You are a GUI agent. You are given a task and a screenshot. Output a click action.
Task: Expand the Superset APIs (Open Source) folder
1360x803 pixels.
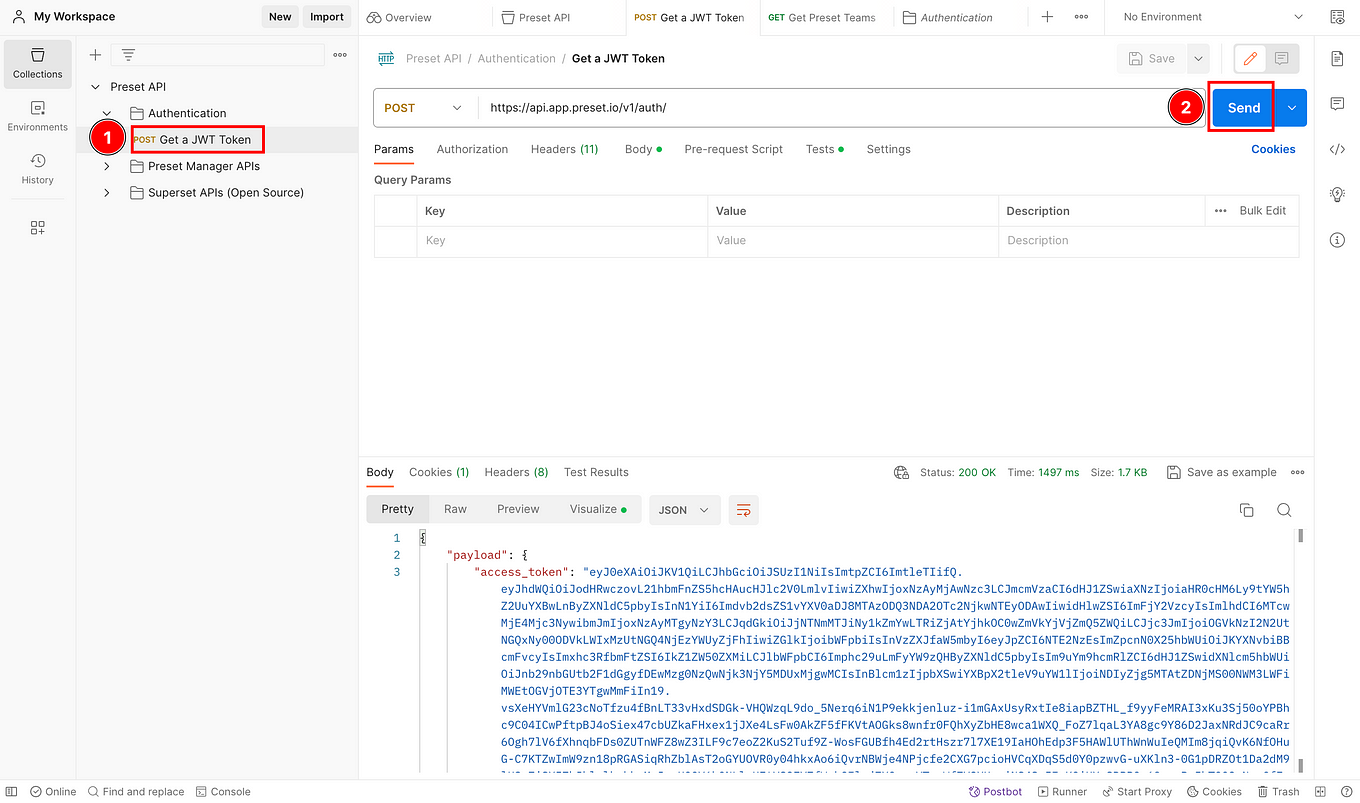106,192
